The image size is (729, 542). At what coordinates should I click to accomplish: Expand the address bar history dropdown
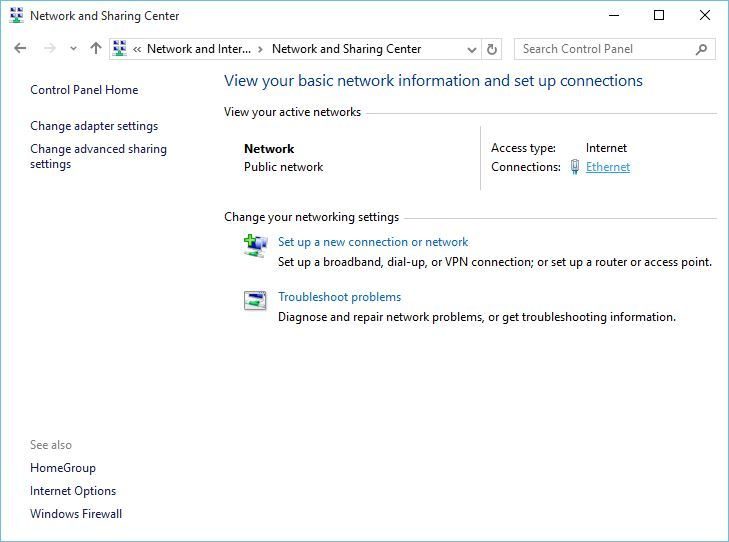click(x=472, y=48)
